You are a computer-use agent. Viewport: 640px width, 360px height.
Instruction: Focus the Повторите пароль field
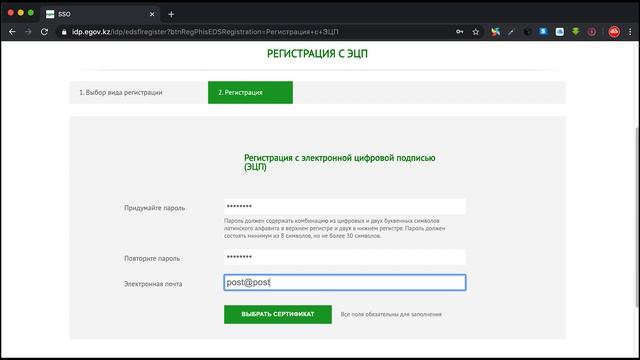344,257
